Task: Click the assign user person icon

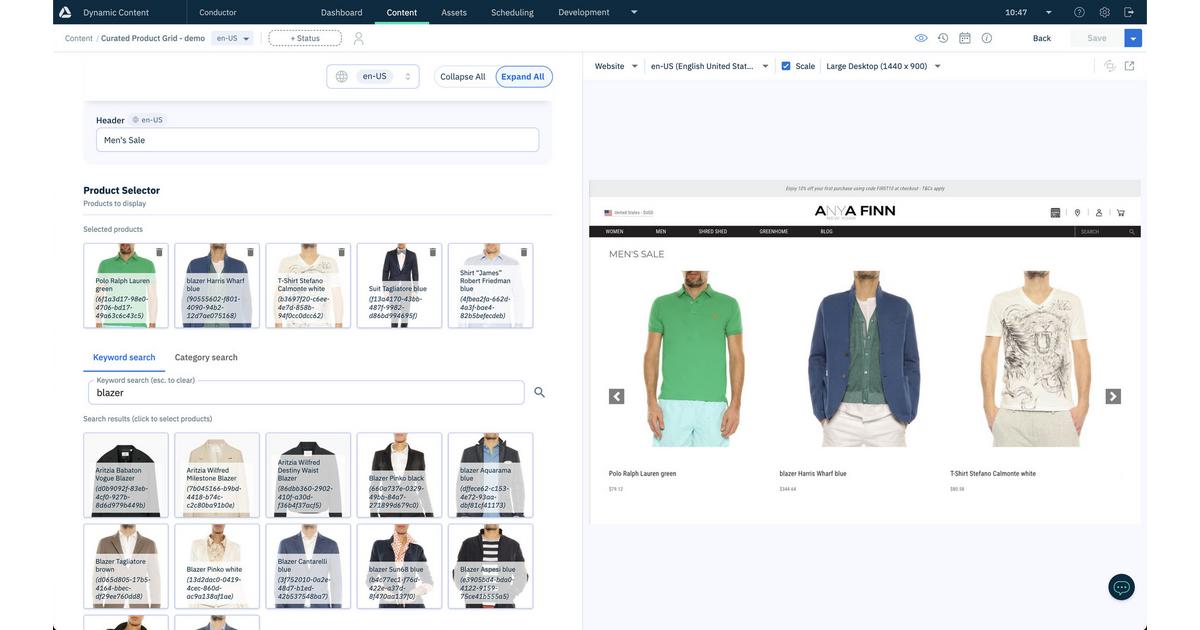Action: tap(359, 38)
